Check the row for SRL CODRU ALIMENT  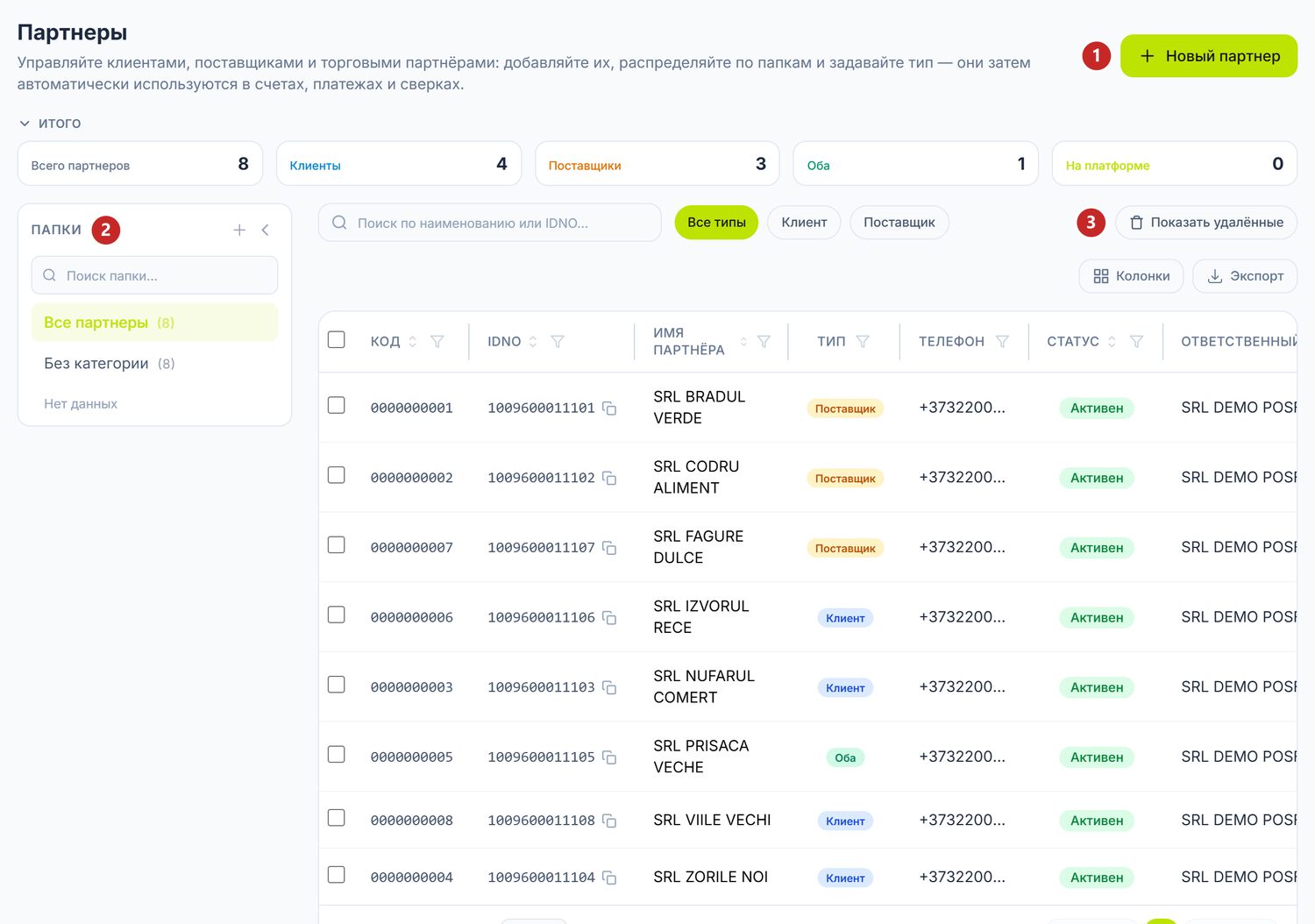(x=337, y=475)
